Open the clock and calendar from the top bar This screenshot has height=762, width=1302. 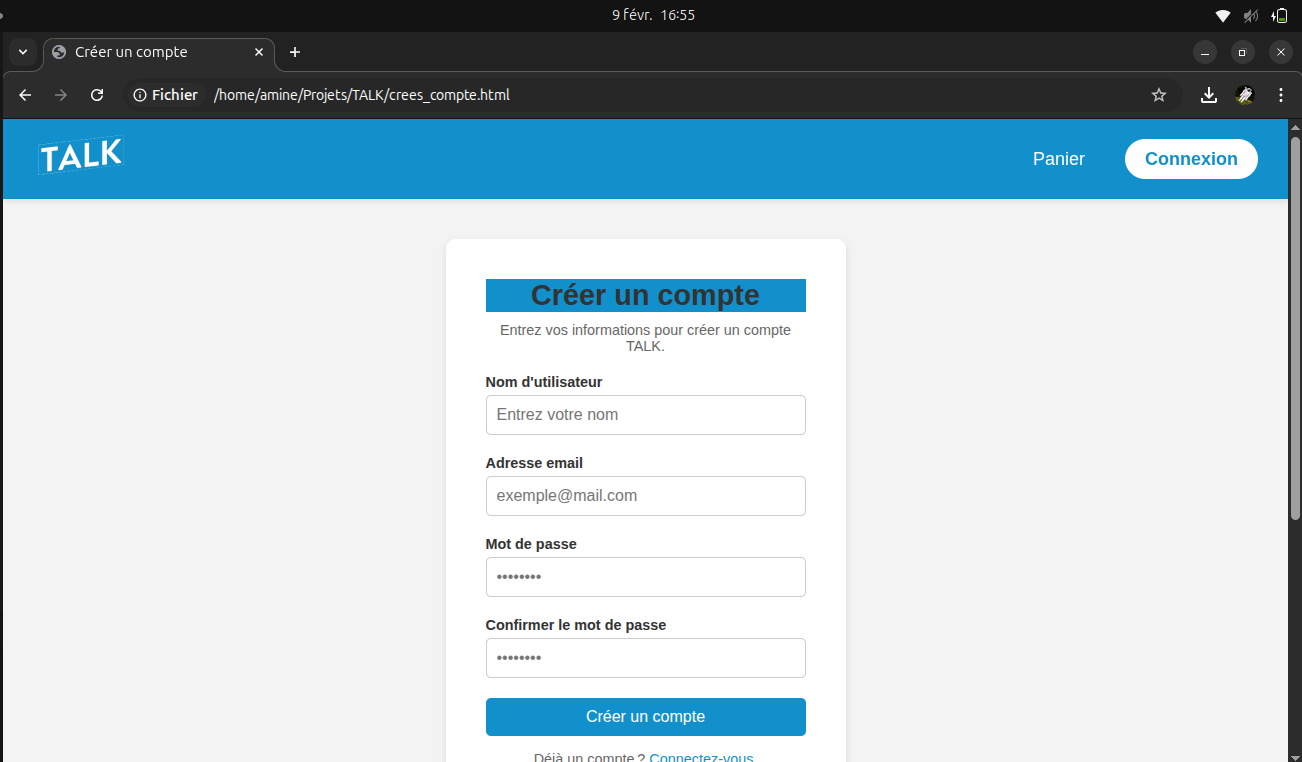652,15
